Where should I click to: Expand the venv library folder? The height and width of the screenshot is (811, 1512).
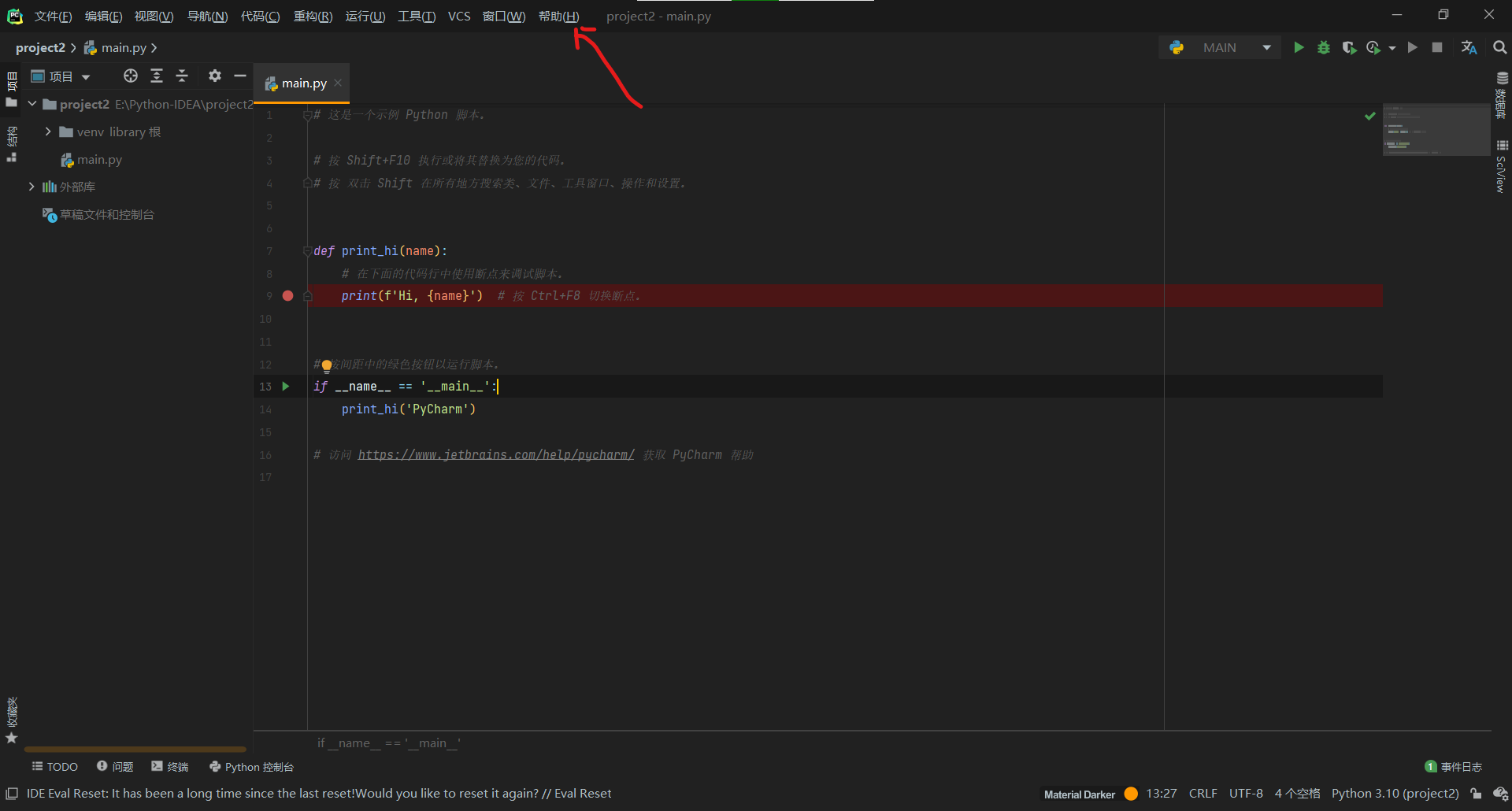point(48,131)
